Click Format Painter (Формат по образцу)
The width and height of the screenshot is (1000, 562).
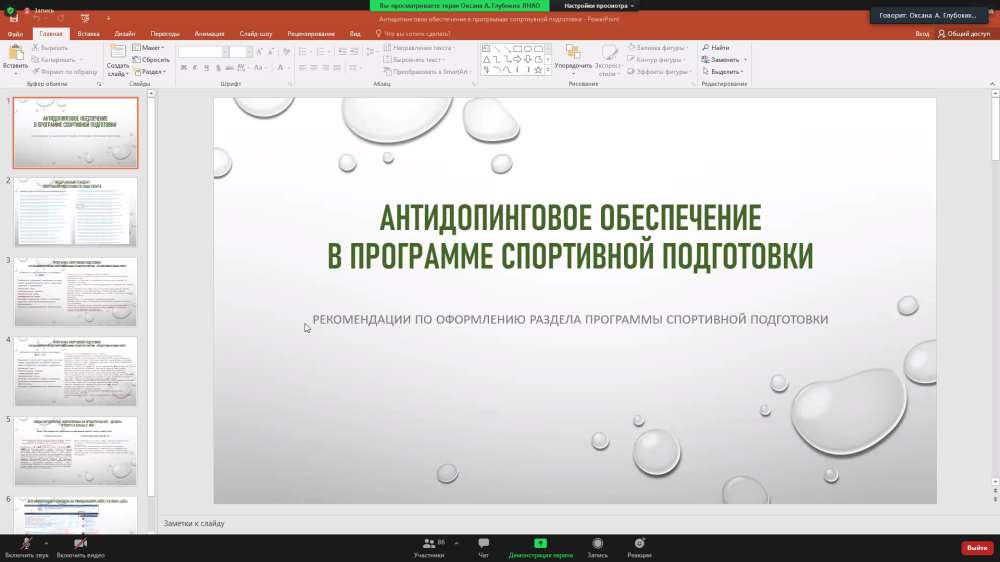[65, 71]
